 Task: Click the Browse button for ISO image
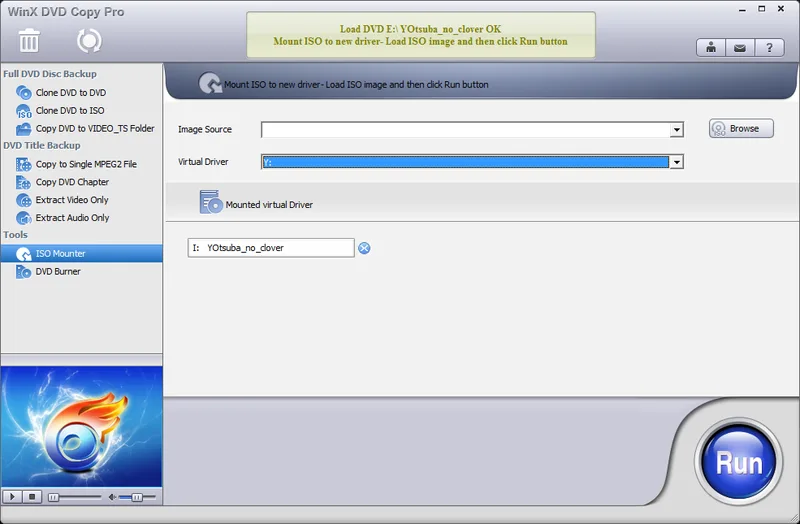click(741, 129)
